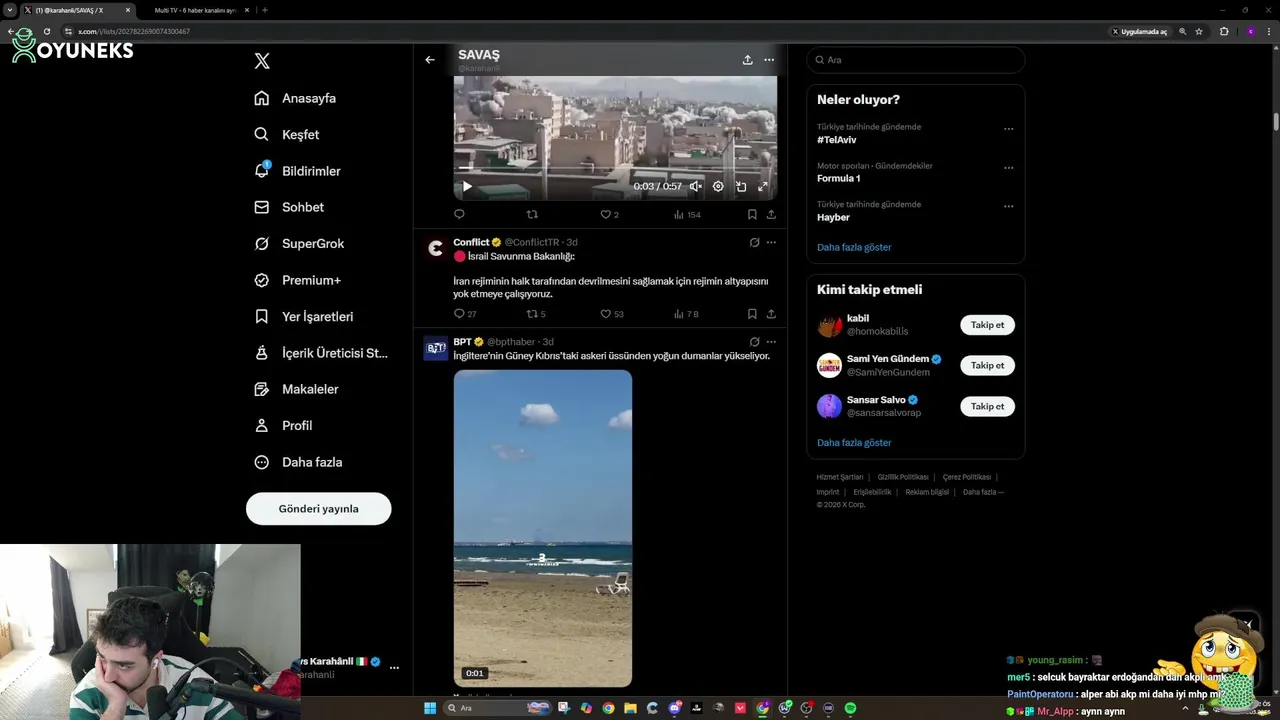The image size is (1280, 720).
Task: Reload page using browser refresh icon
Action: pyautogui.click(x=47, y=31)
